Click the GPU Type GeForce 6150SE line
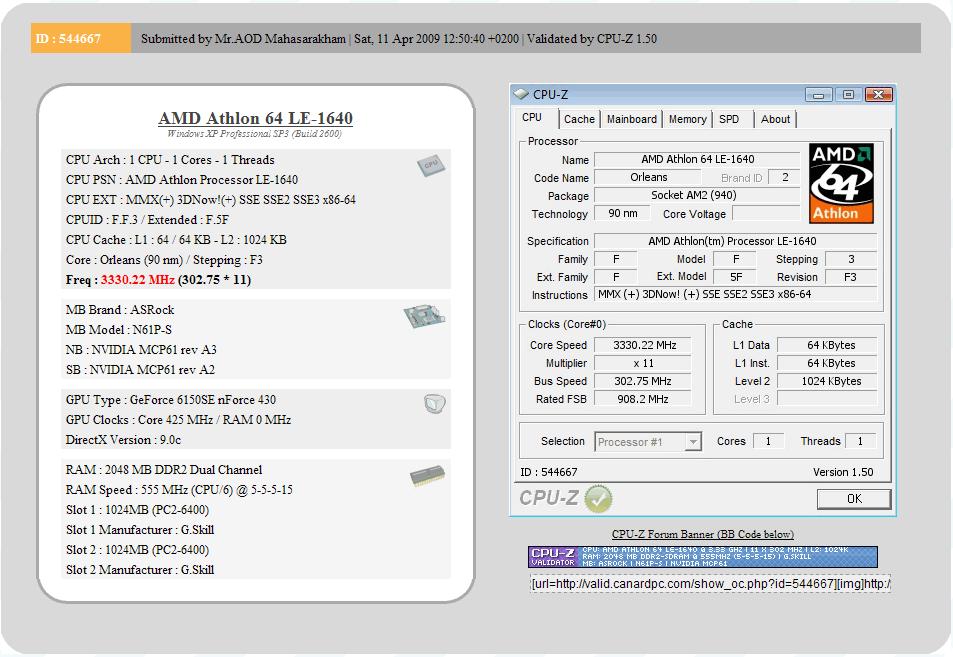This screenshot has height=657, width=953. click(171, 400)
